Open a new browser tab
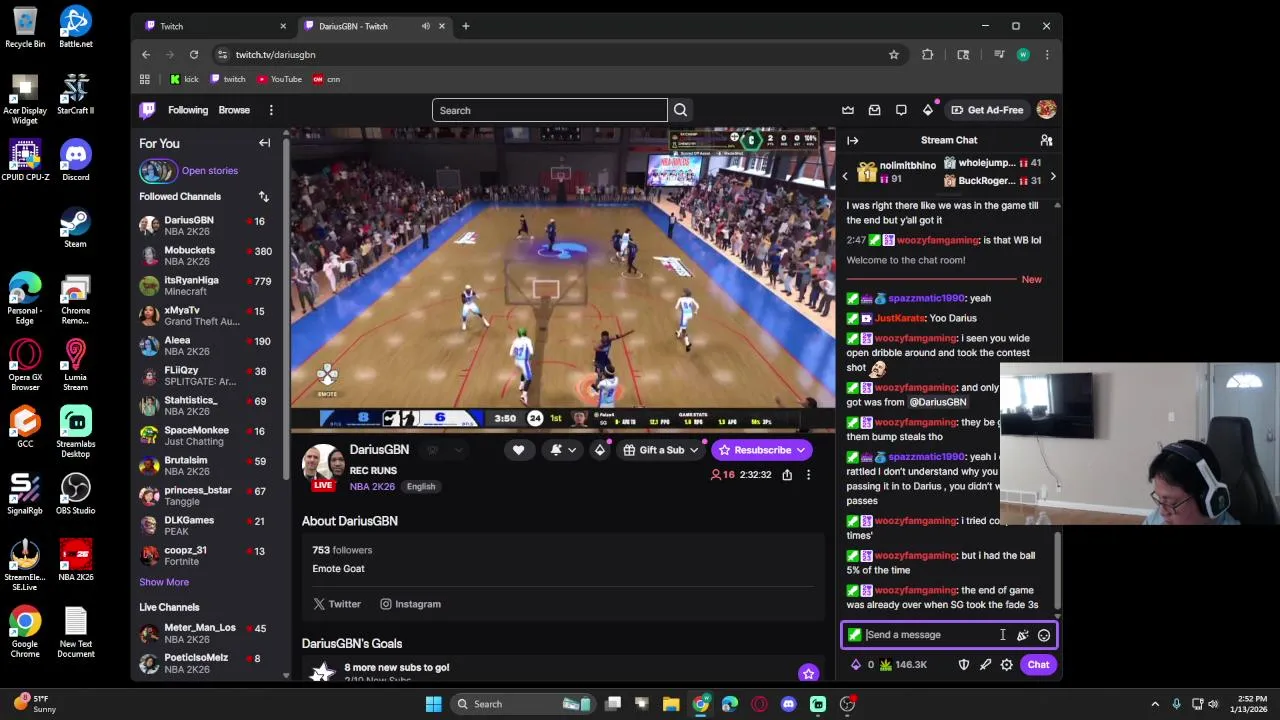This screenshot has width=1280, height=720. click(x=465, y=26)
